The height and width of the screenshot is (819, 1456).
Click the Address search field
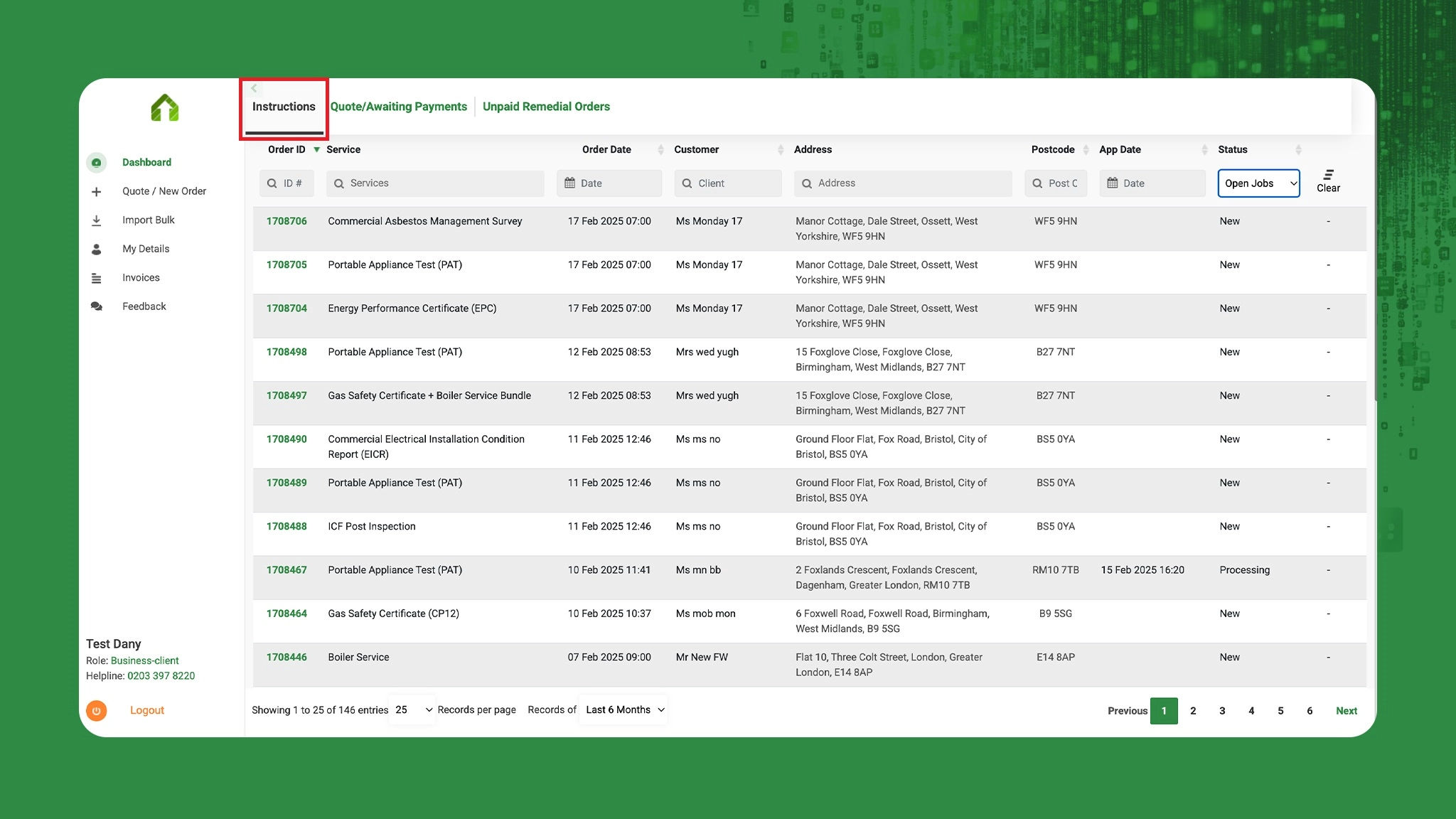[x=903, y=183]
